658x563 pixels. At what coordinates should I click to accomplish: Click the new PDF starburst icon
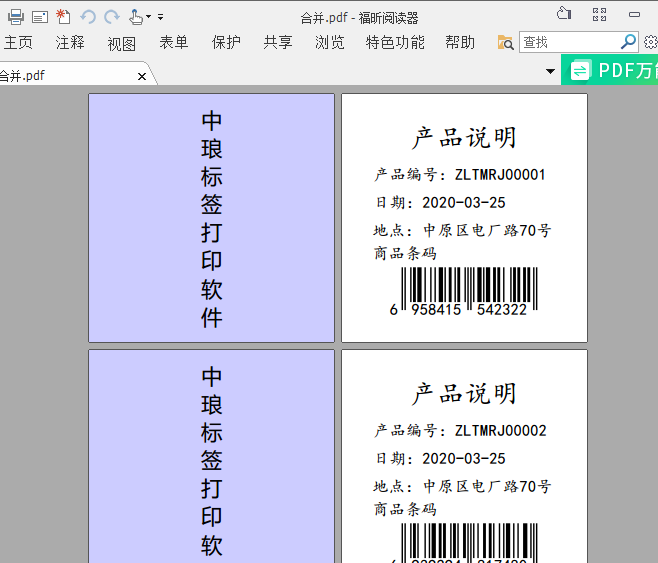(x=63, y=16)
